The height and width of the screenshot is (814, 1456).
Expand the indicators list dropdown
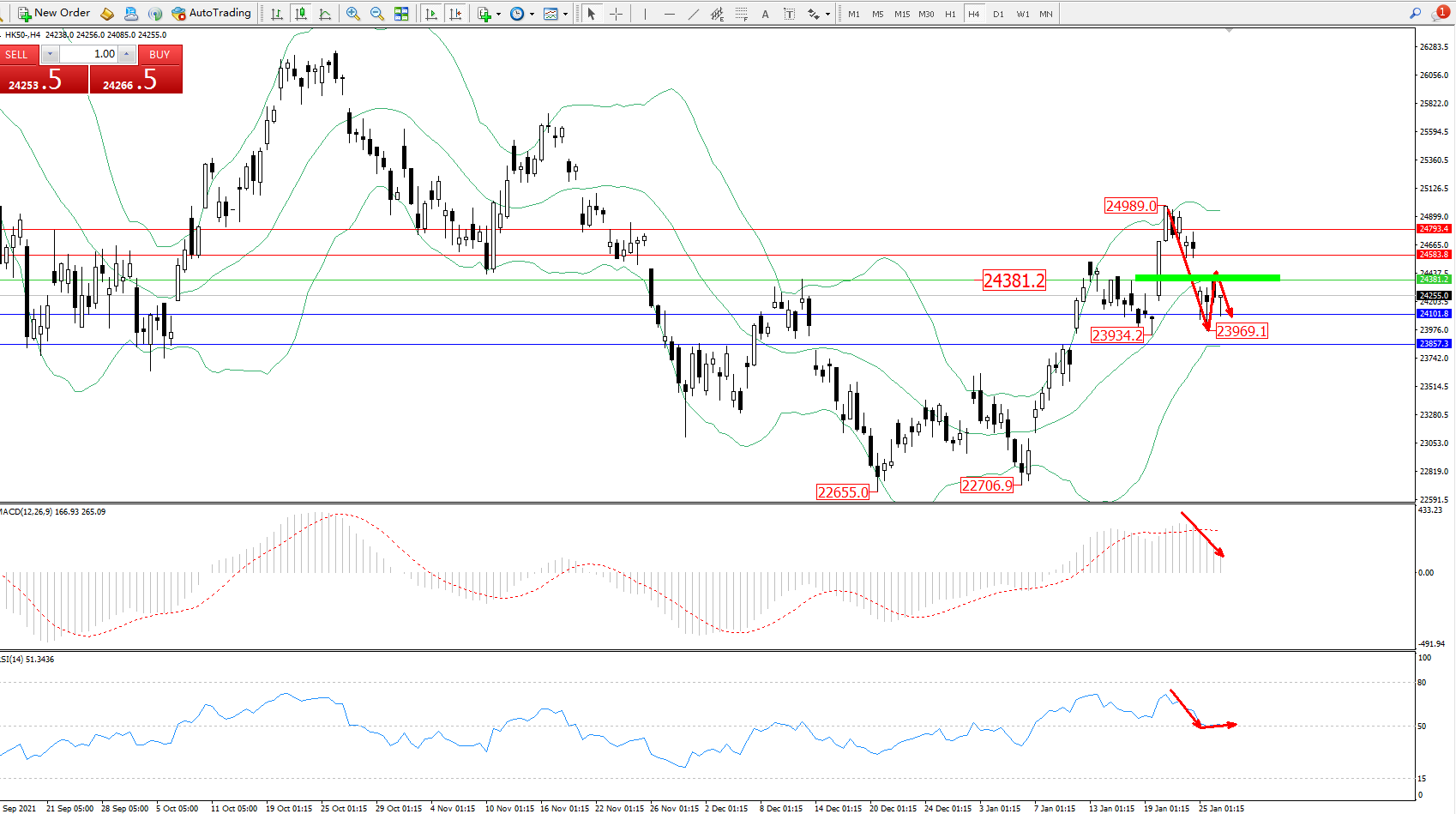[498, 14]
